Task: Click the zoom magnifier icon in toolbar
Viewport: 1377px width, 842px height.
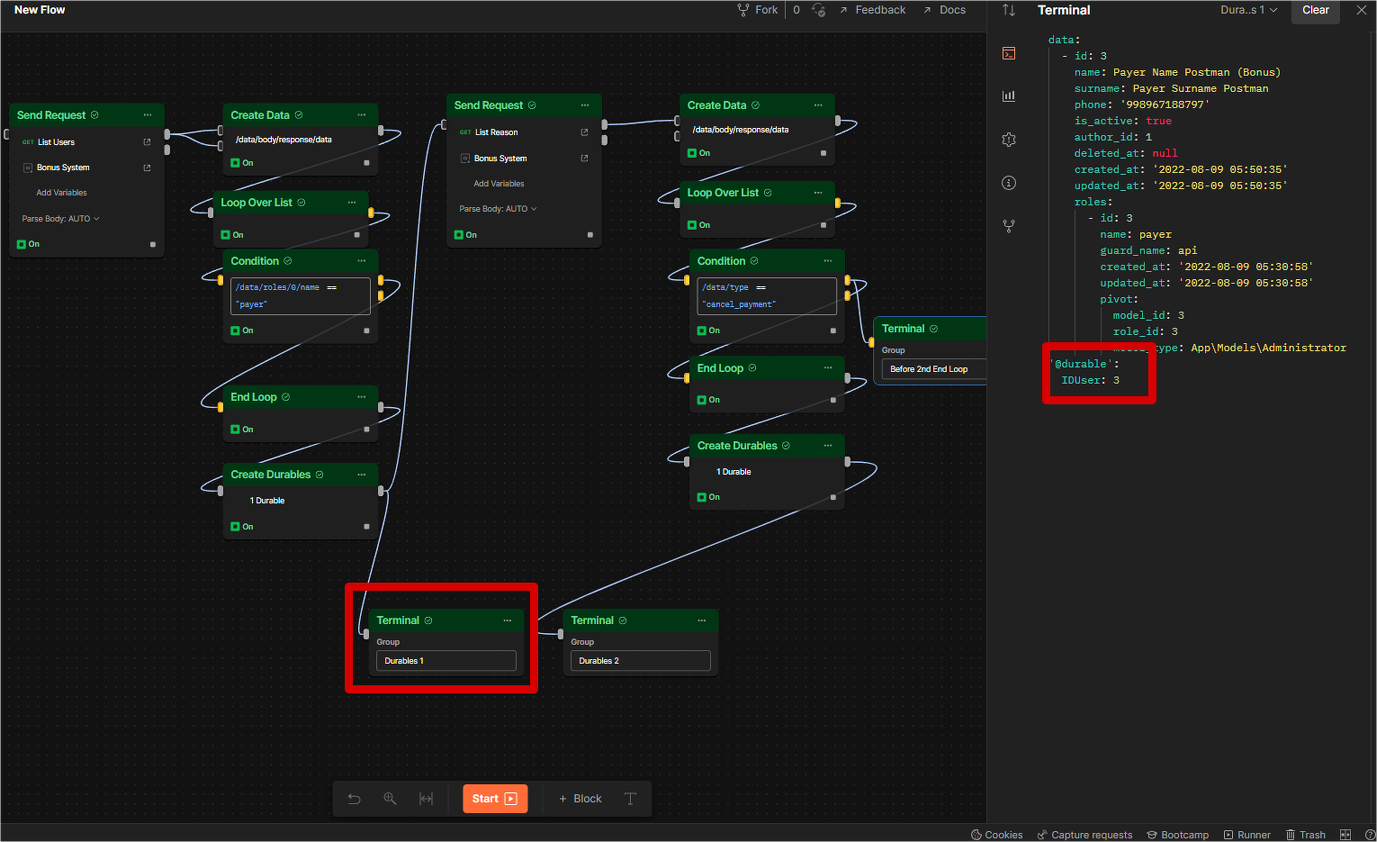Action: tap(390, 799)
